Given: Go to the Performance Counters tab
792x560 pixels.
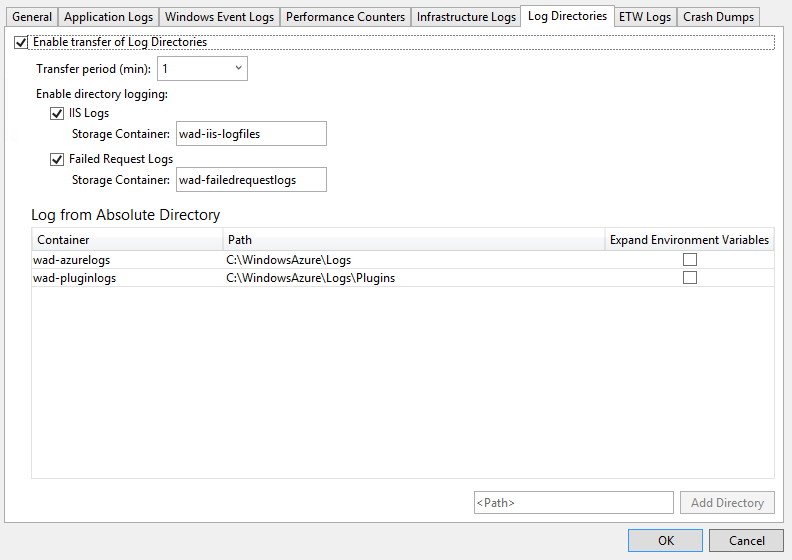Looking at the screenshot, I should [x=345, y=17].
